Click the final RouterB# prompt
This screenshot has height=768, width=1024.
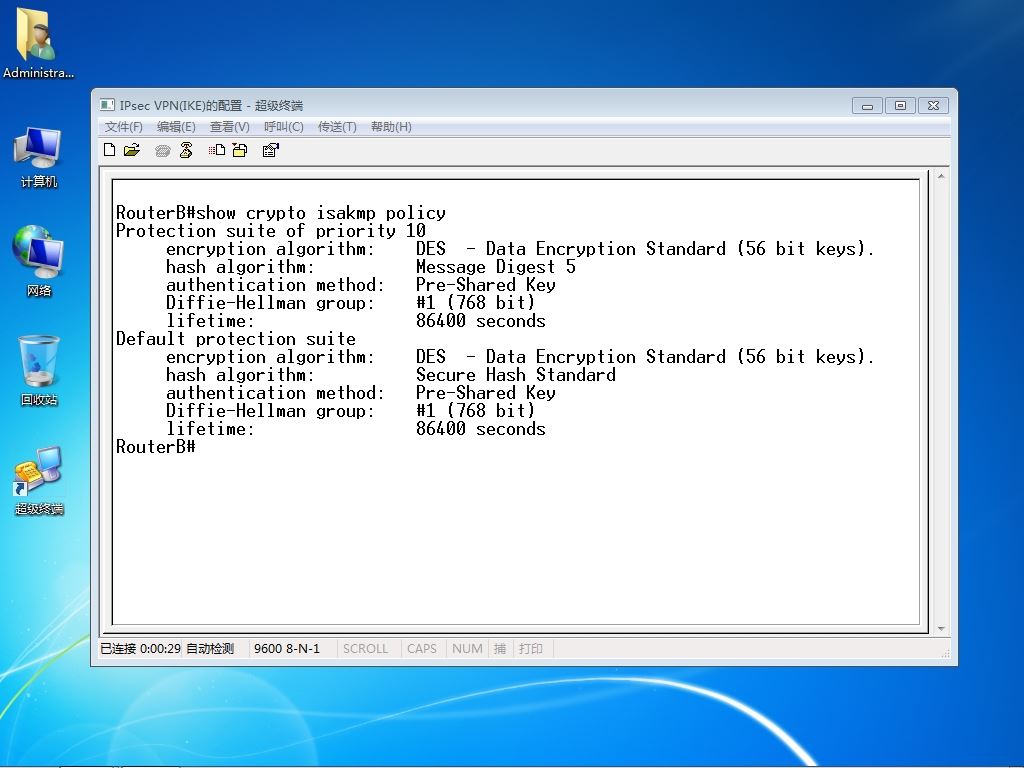coord(155,447)
